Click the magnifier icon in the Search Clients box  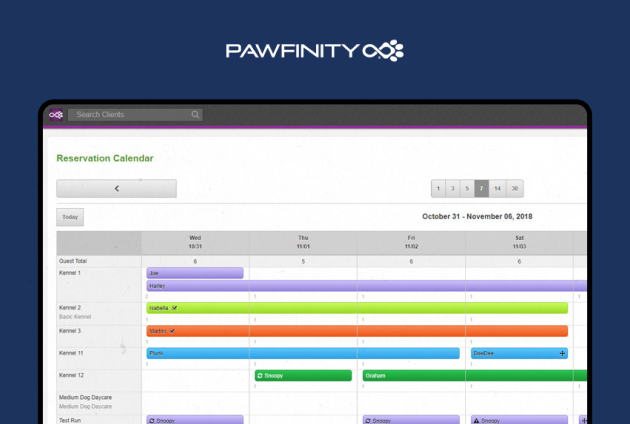tap(195, 115)
